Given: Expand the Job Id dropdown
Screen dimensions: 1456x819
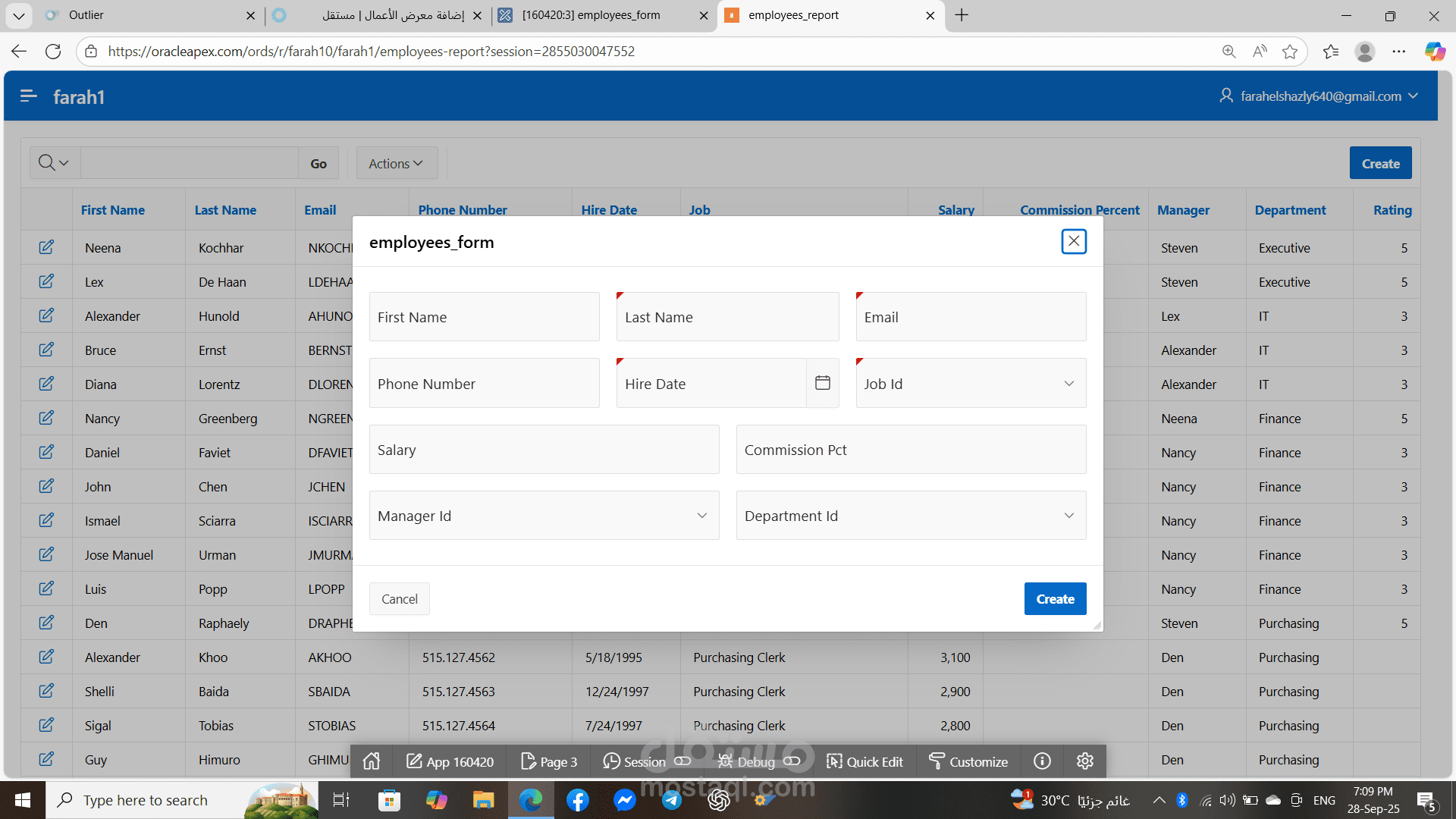Looking at the screenshot, I should (971, 384).
